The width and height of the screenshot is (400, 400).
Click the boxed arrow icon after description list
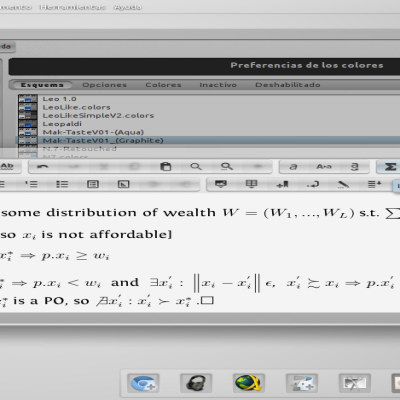(123, 184)
